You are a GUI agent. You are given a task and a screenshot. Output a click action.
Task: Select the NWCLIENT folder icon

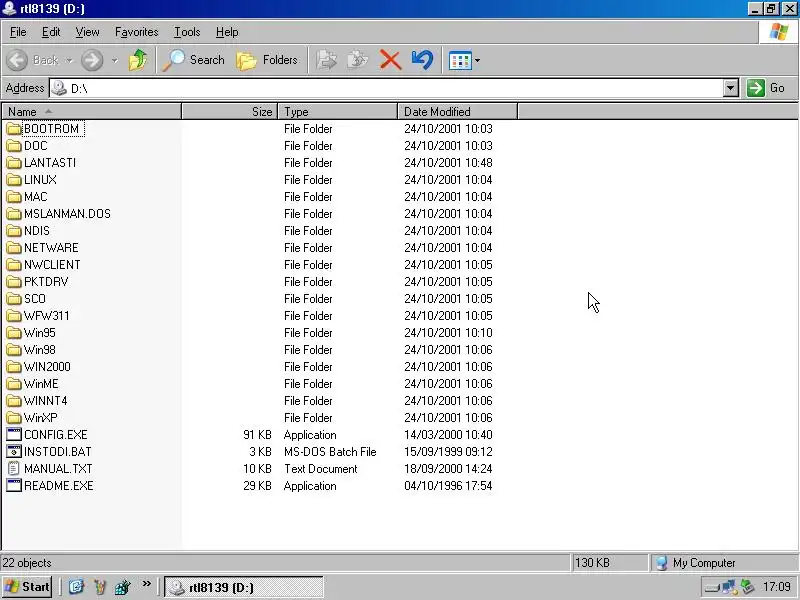click(x=14, y=265)
